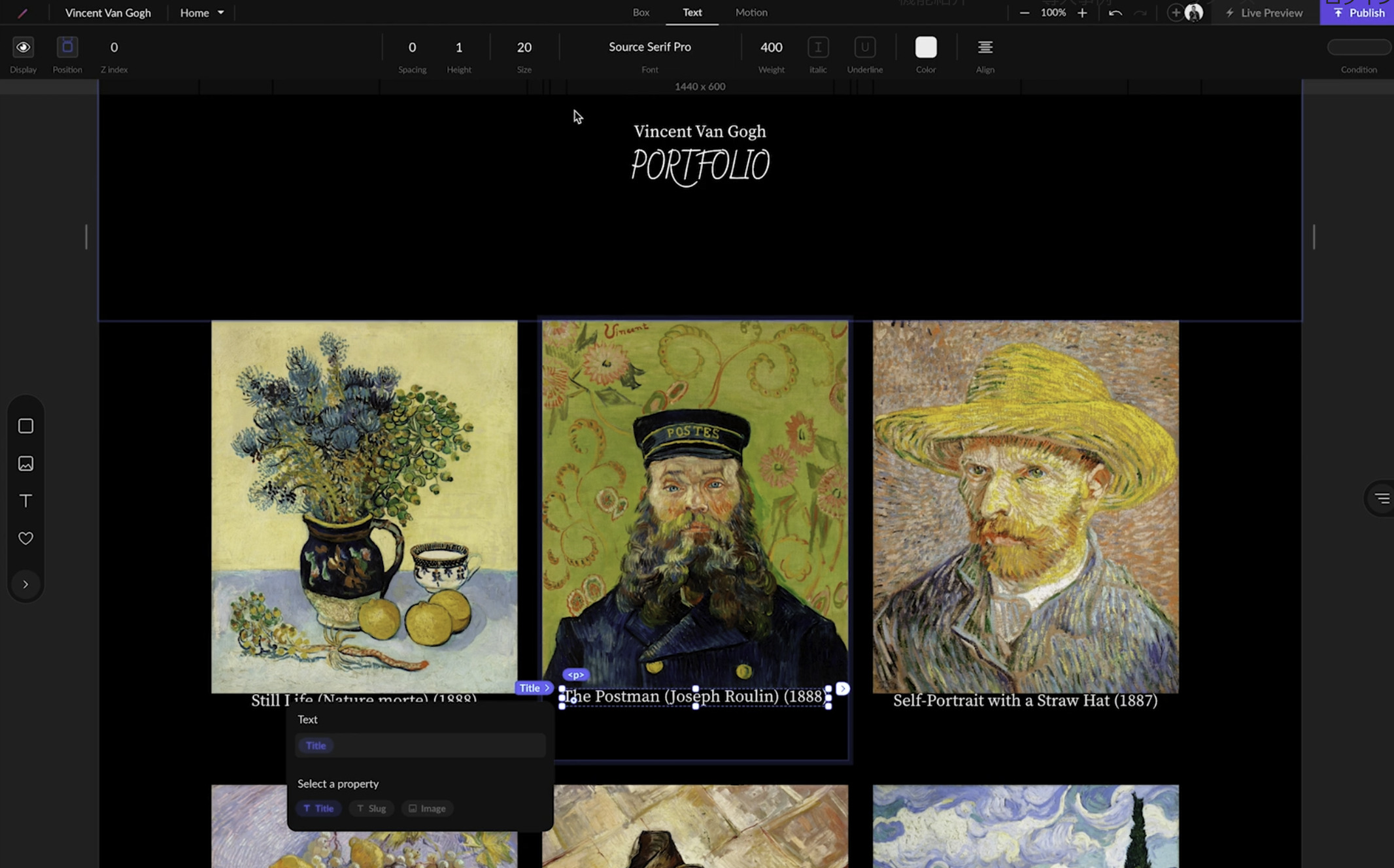Open the user avatar profile
The width and height of the screenshot is (1394, 868).
pos(1194,12)
